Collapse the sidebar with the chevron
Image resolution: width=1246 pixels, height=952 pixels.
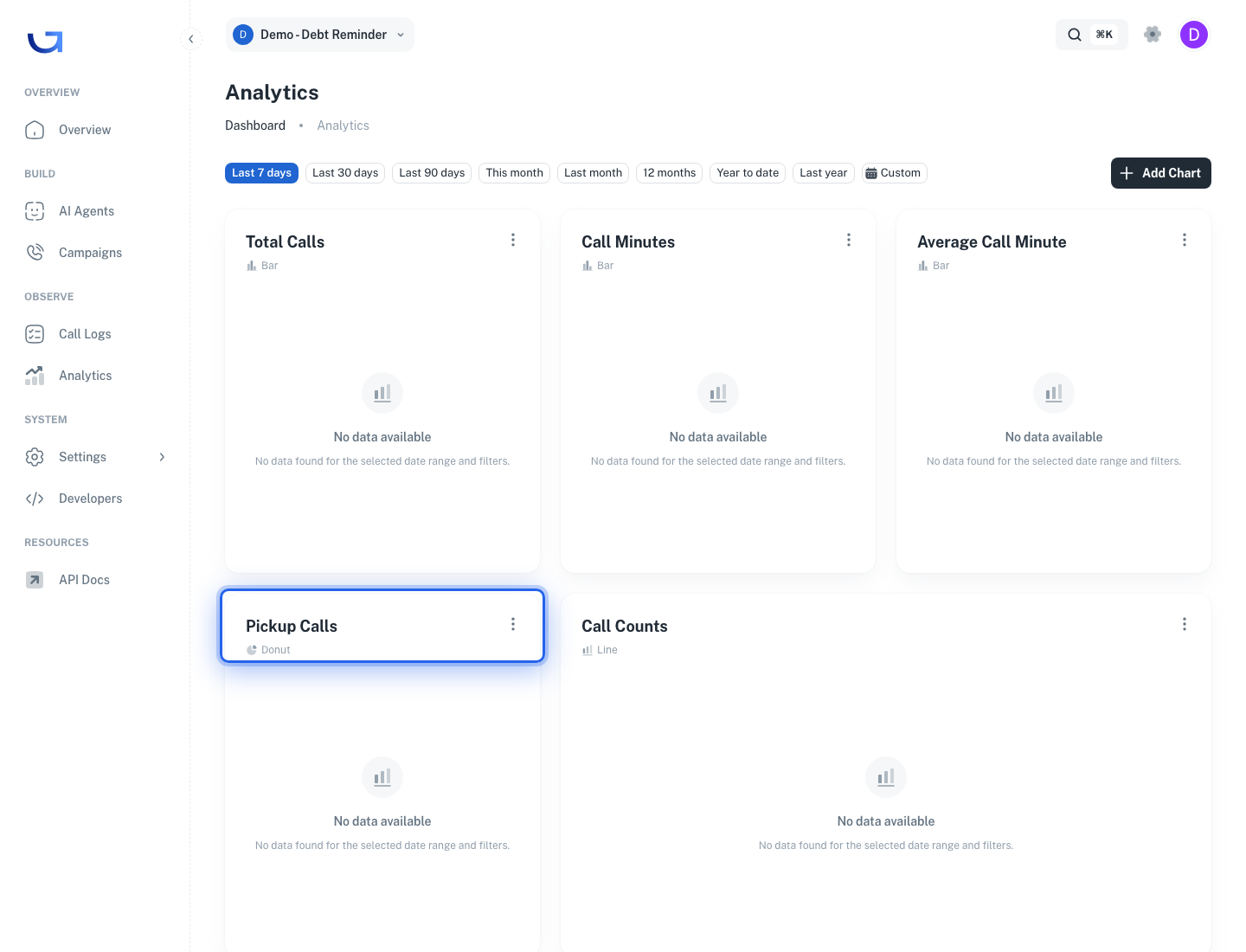191,39
